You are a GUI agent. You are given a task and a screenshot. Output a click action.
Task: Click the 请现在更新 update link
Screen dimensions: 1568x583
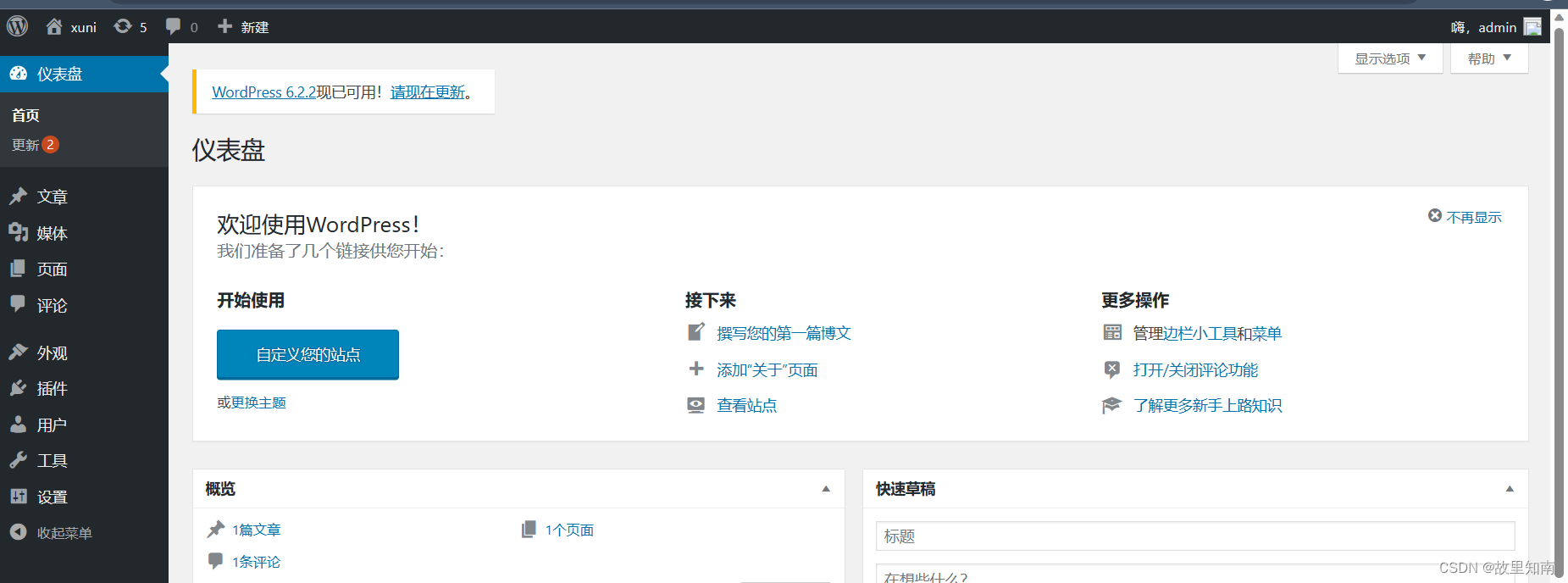[x=428, y=92]
